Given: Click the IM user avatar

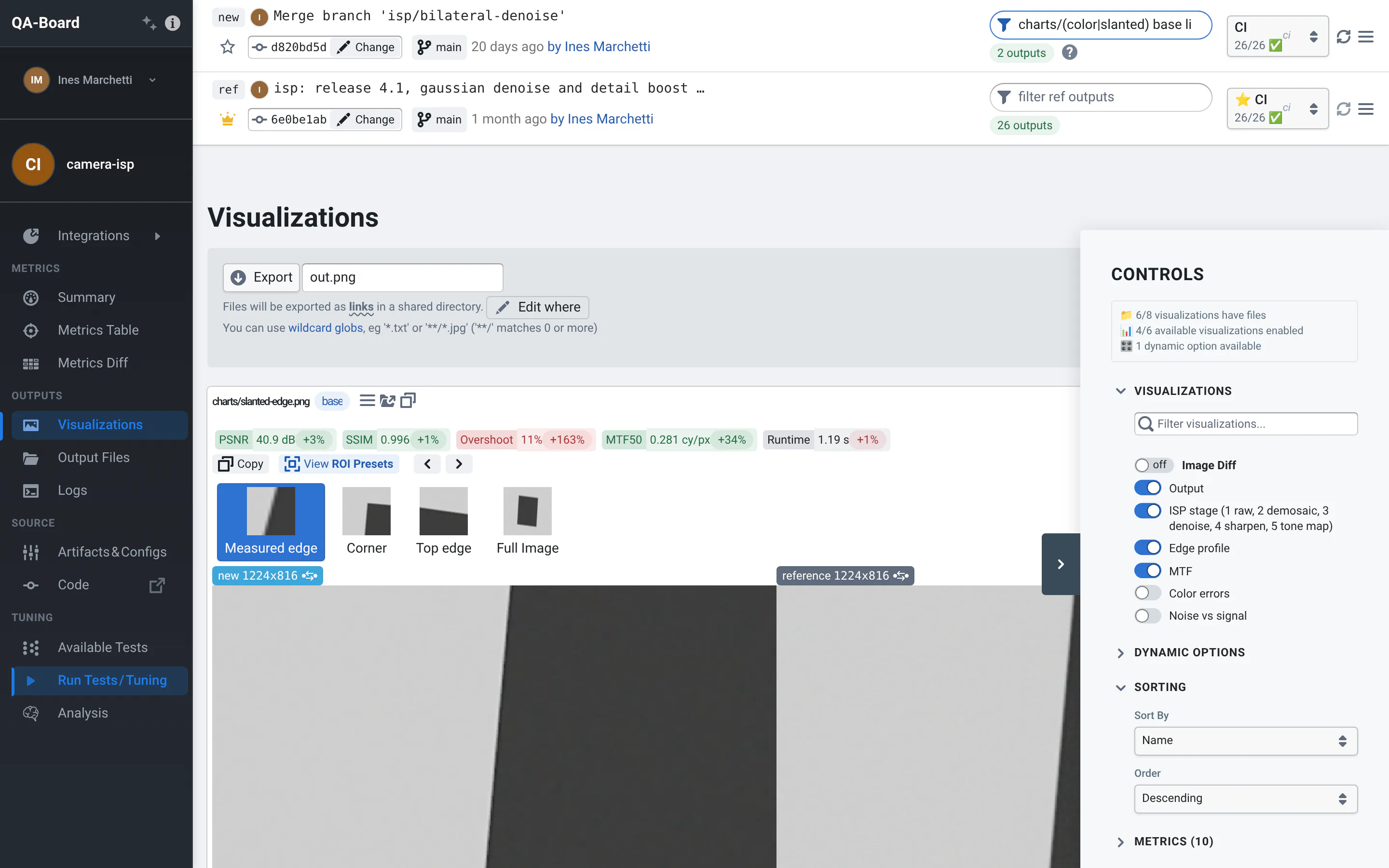Looking at the screenshot, I should 36,80.
